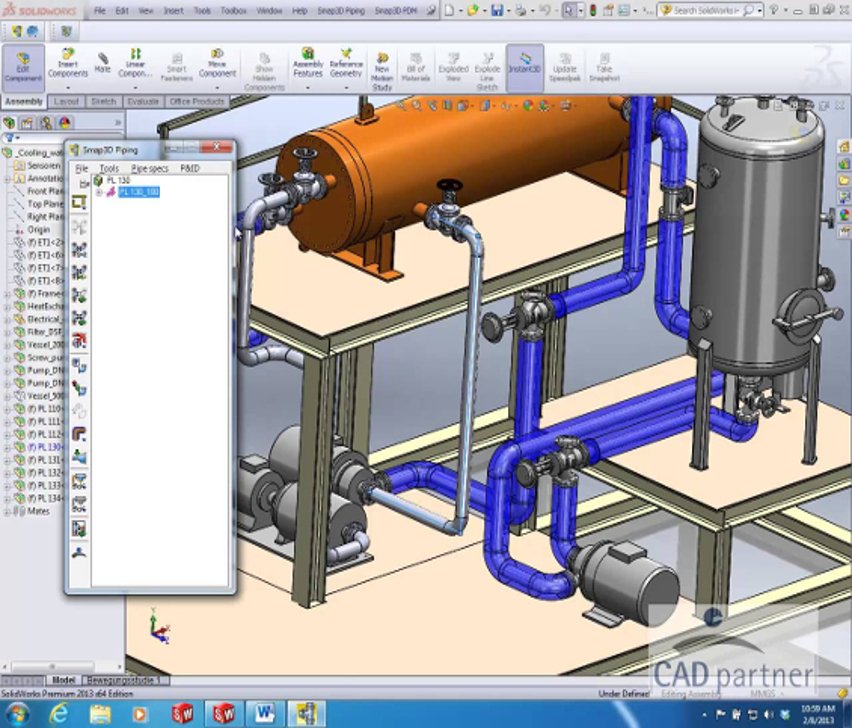The width and height of the screenshot is (852, 728).
Task: Open the Reference Geometry dropdown arrow
Action: point(346,87)
